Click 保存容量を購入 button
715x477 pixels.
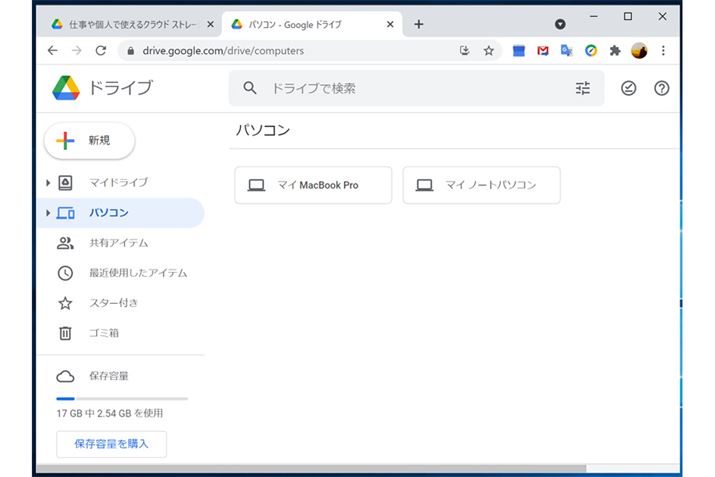(x=111, y=444)
